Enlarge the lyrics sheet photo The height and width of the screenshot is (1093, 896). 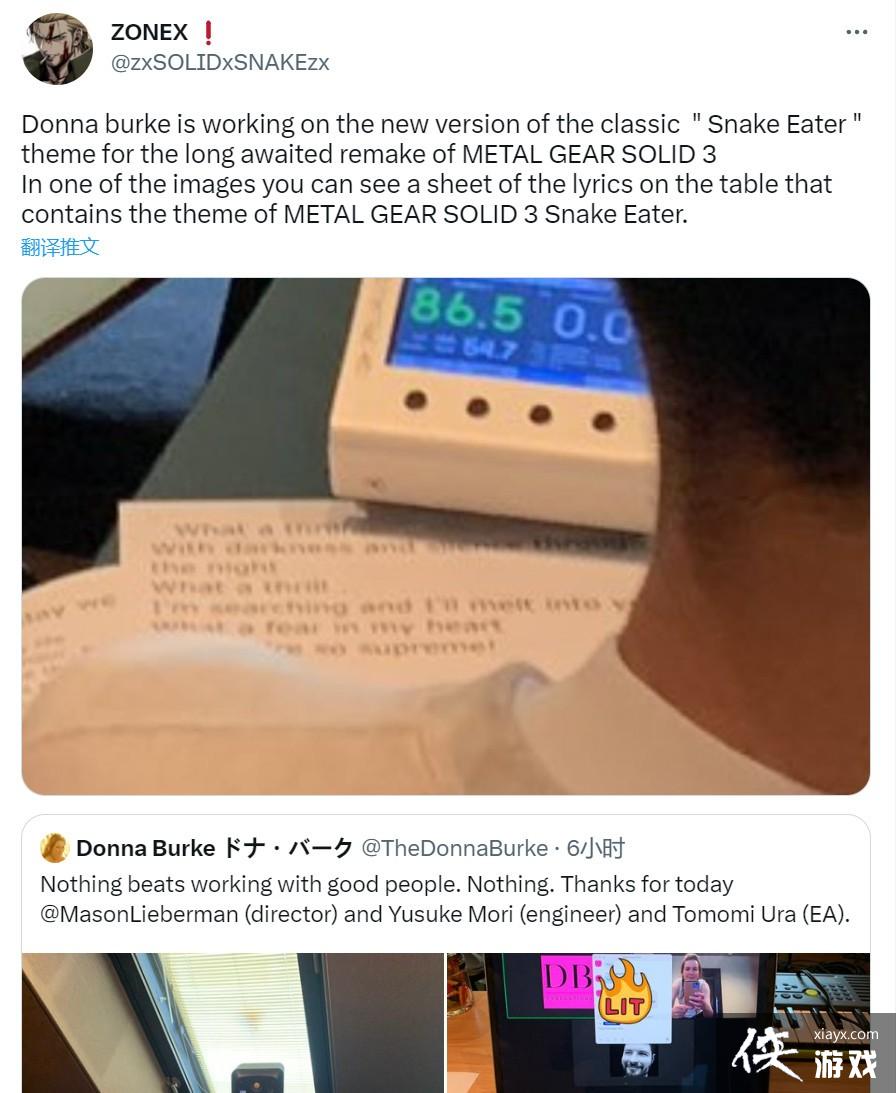point(446,536)
